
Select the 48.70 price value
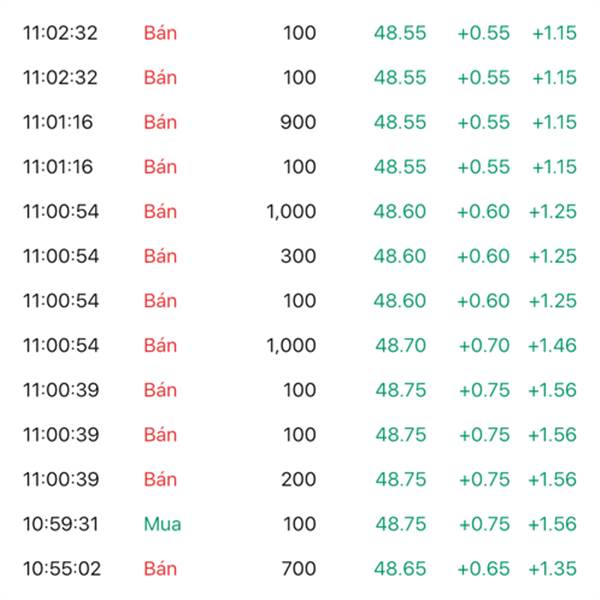click(x=400, y=345)
